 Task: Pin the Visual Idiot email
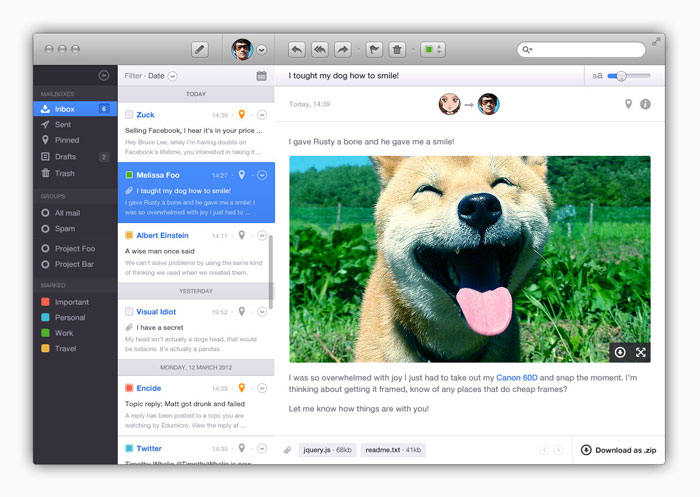point(242,311)
